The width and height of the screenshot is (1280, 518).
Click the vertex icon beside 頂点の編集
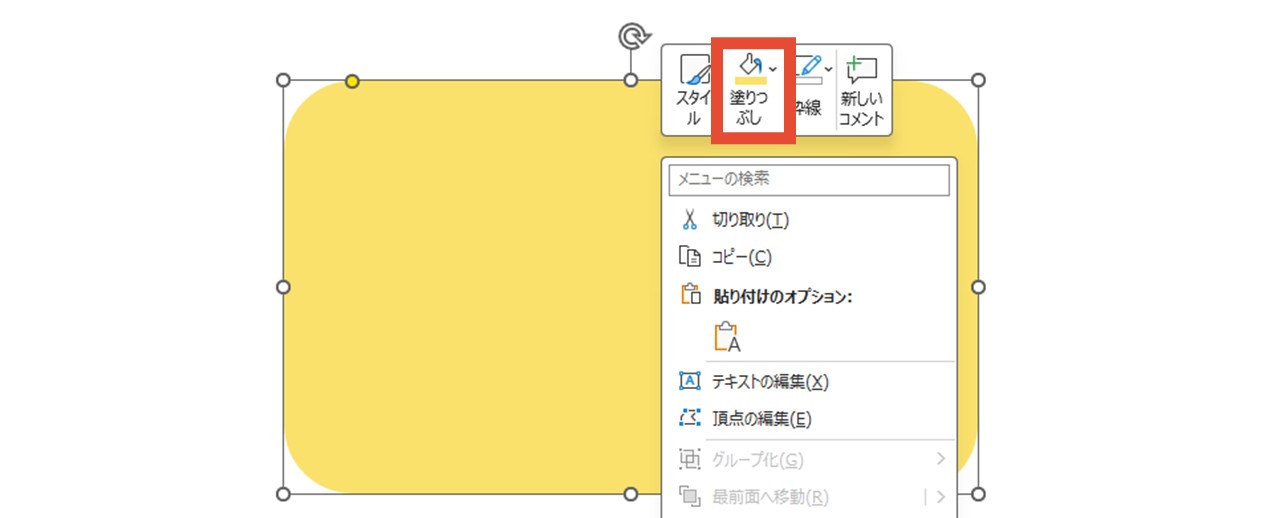(x=690, y=419)
